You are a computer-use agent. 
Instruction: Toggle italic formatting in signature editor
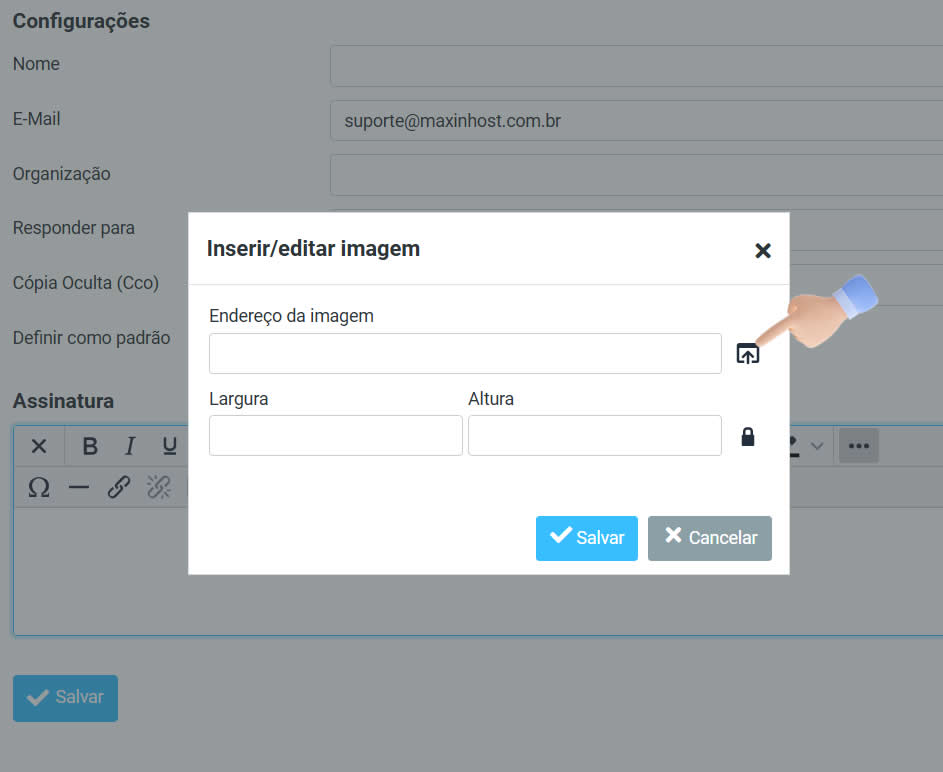[129, 446]
